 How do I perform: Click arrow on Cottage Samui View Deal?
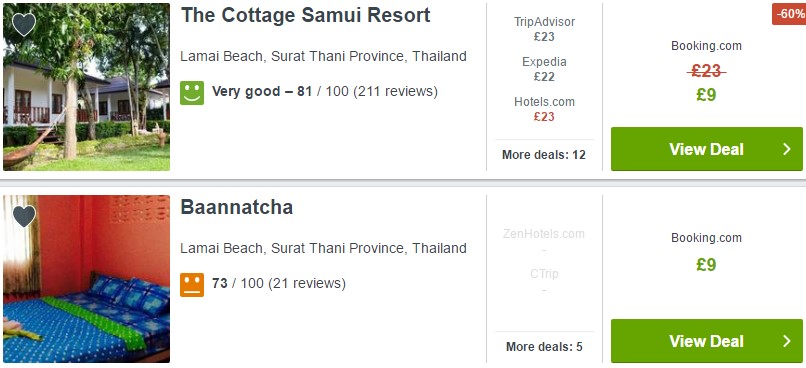coord(786,149)
